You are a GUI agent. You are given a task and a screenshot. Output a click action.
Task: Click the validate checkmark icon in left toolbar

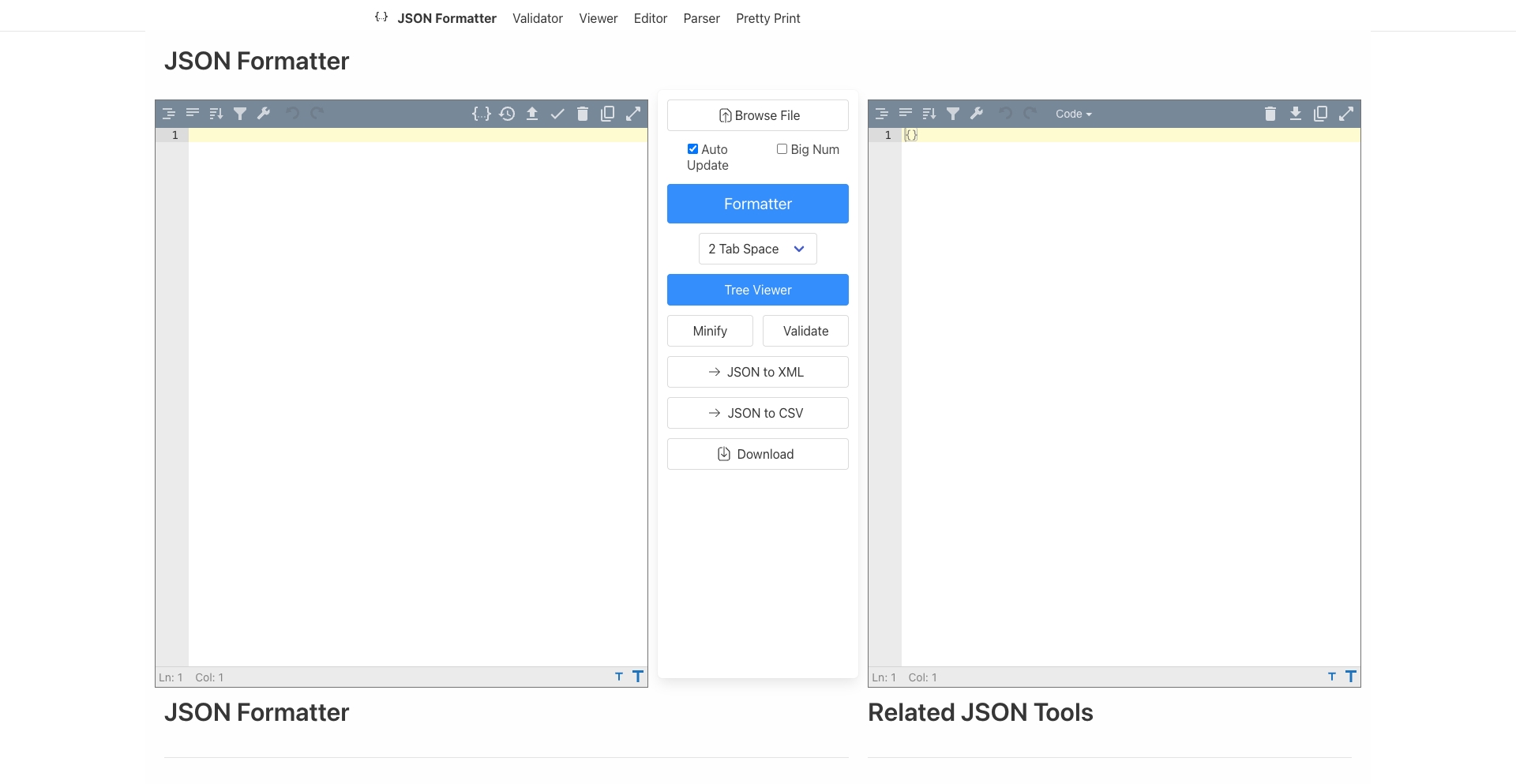click(x=558, y=113)
